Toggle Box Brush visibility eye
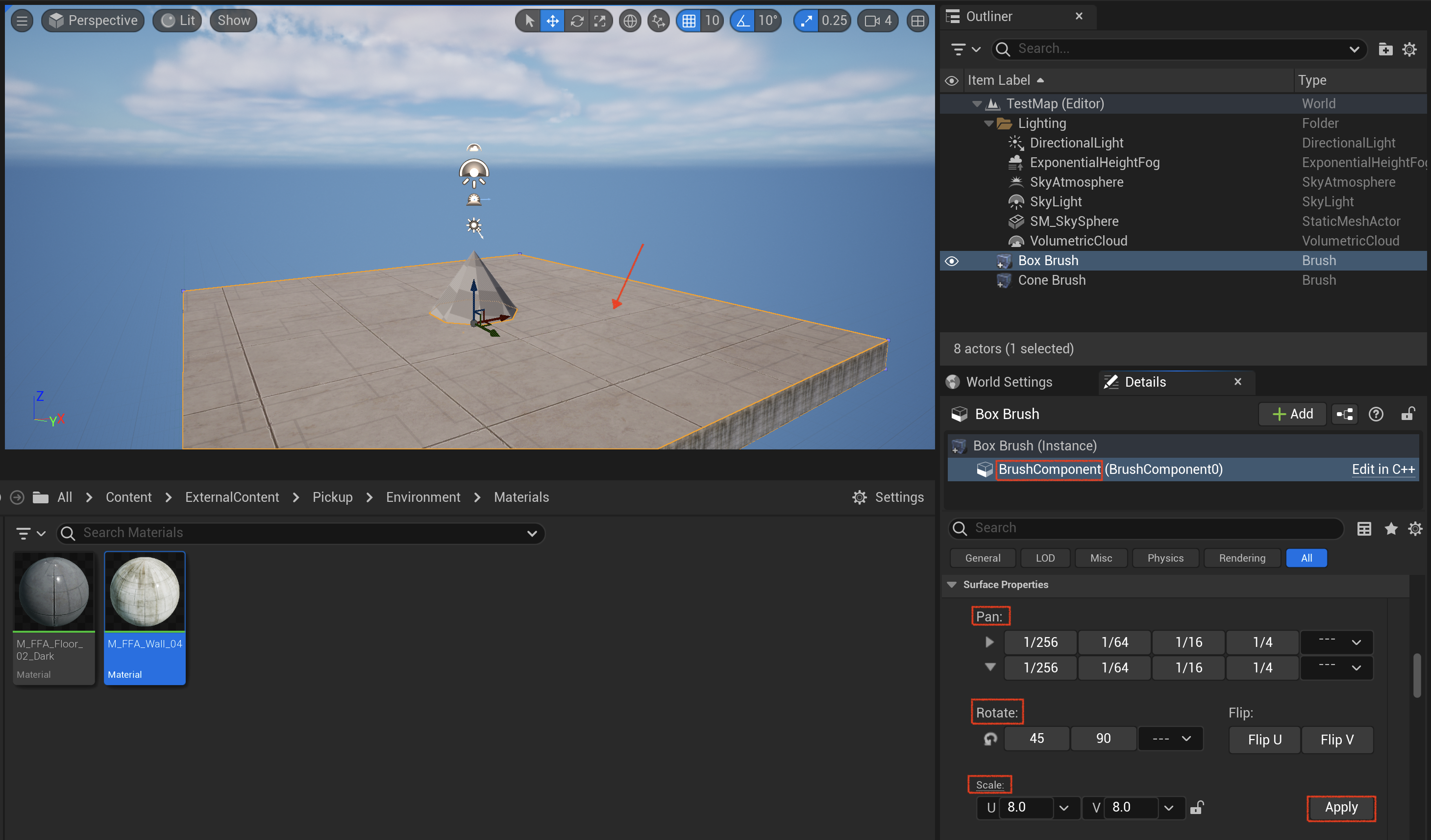 pos(952,261)
